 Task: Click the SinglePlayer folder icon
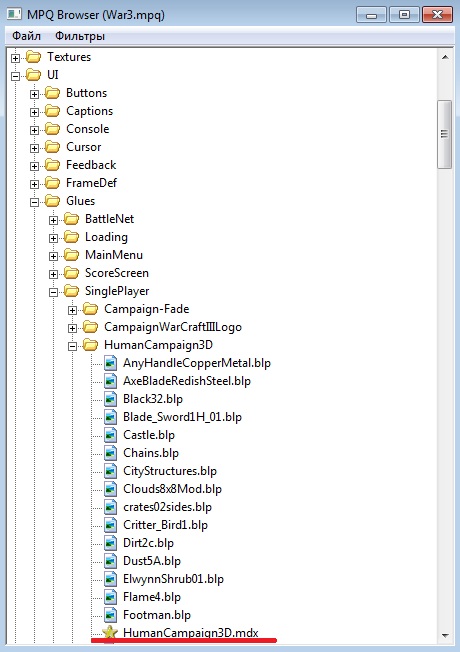(72, 291)
